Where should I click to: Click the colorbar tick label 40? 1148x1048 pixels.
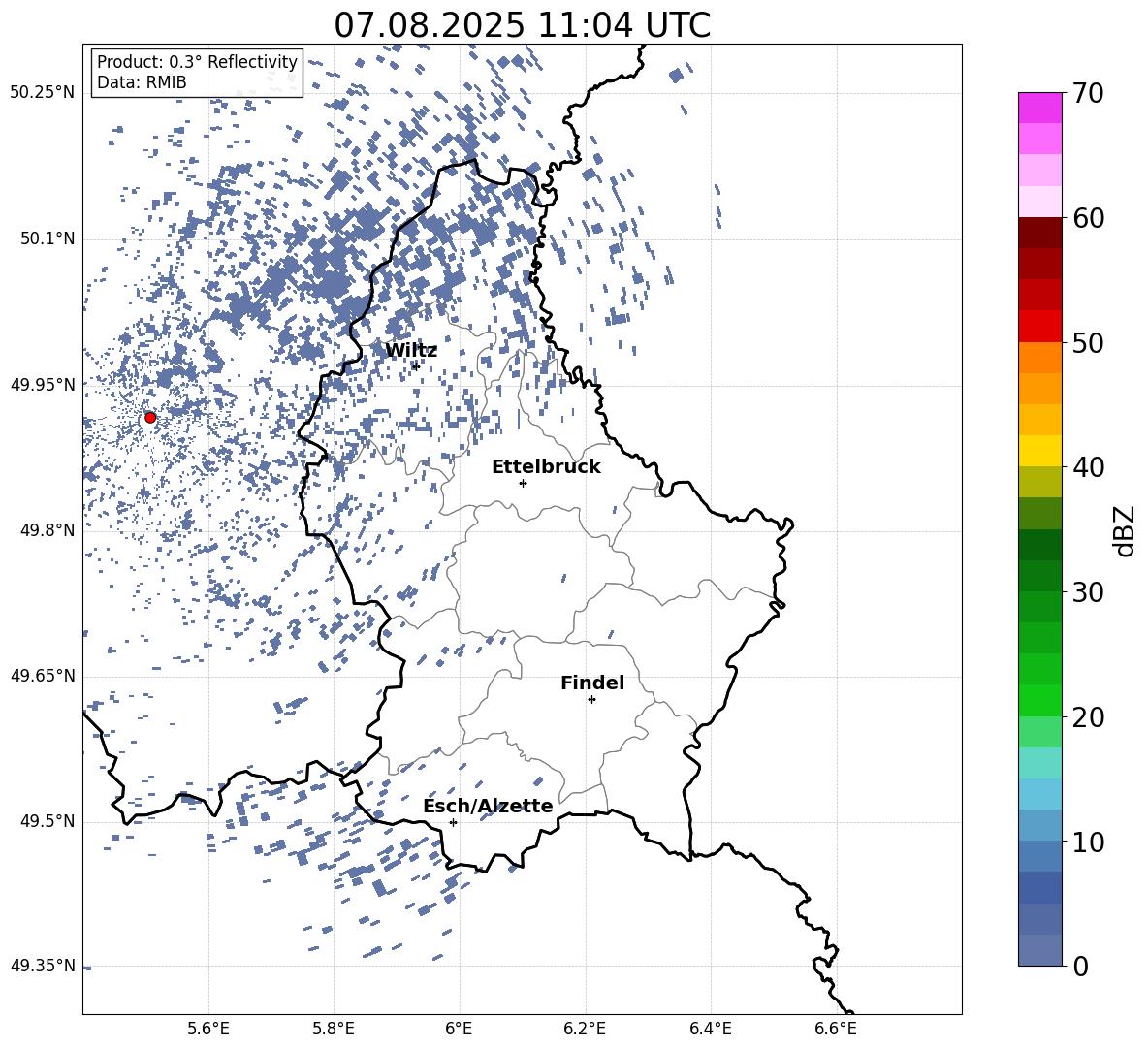point(1088,467)
